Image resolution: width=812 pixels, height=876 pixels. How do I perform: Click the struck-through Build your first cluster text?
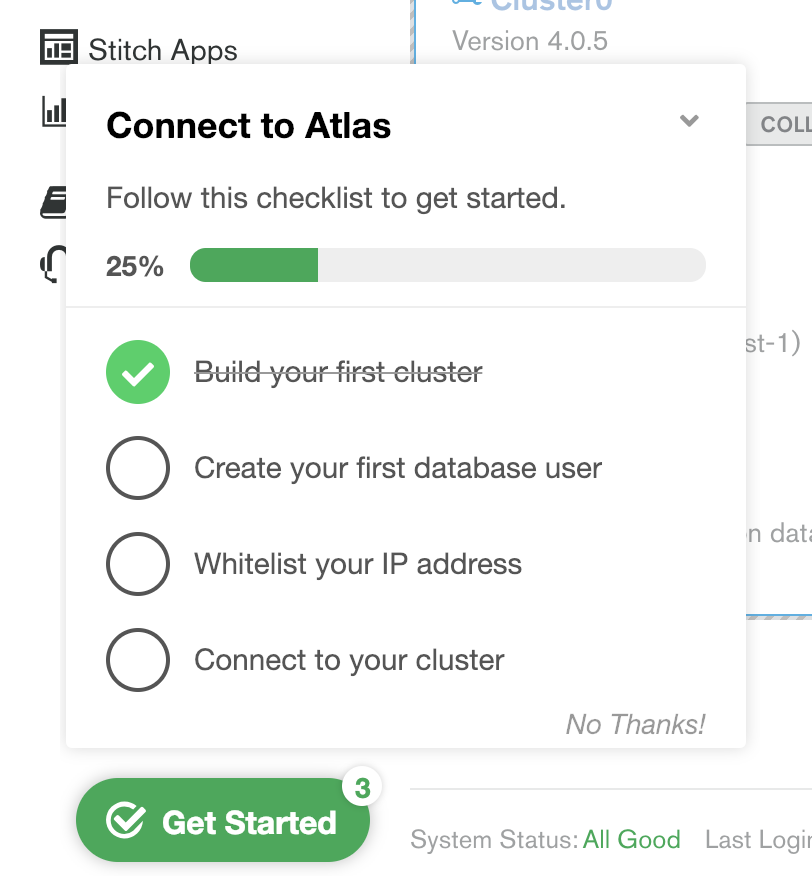coord(338,372)
